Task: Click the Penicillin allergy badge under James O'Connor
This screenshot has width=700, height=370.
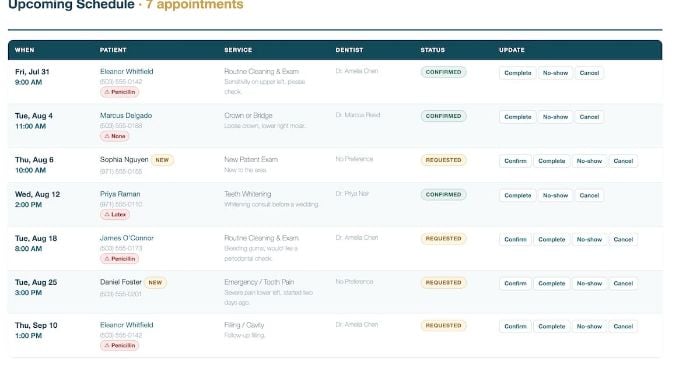Action: point(120,259)
